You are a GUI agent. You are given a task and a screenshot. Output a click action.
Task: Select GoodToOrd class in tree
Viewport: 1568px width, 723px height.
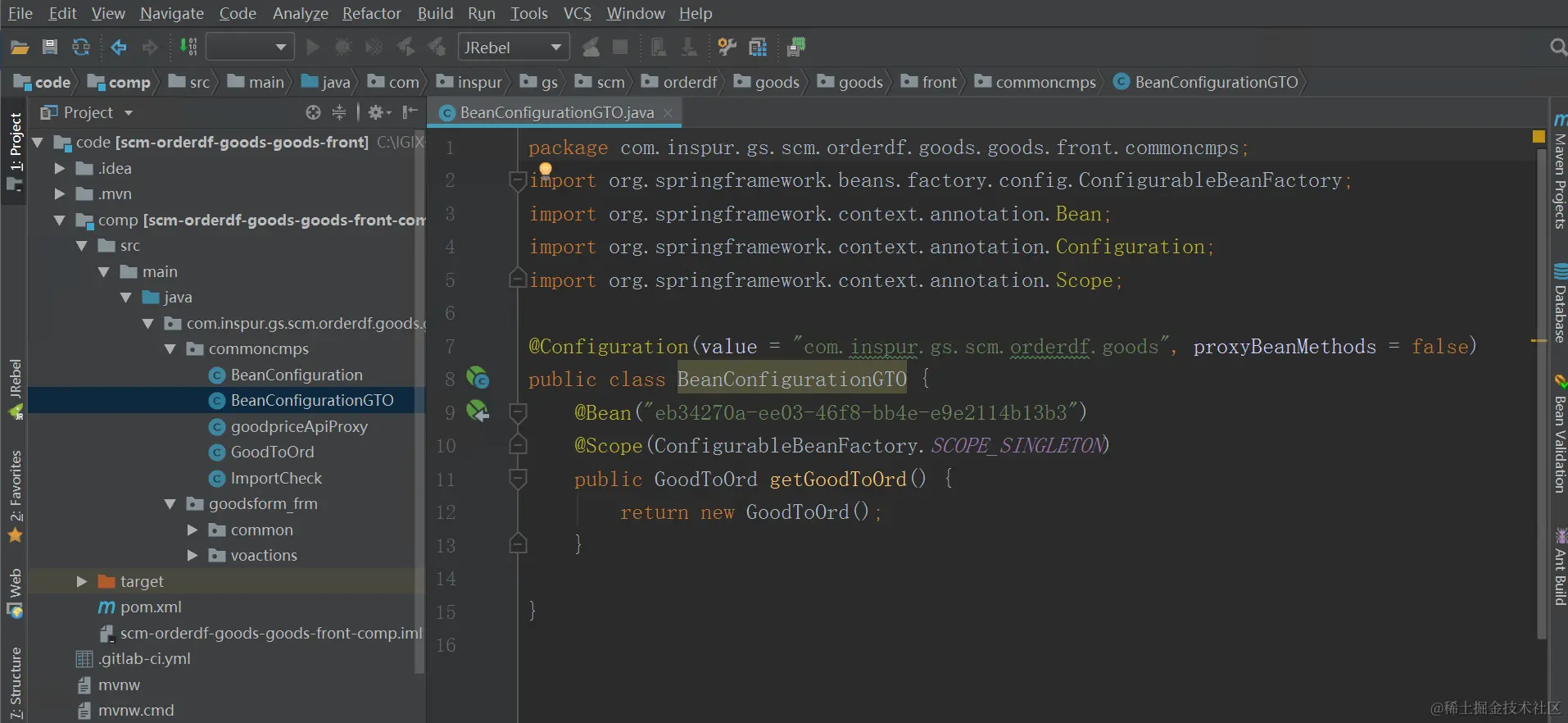coord(272,452)
